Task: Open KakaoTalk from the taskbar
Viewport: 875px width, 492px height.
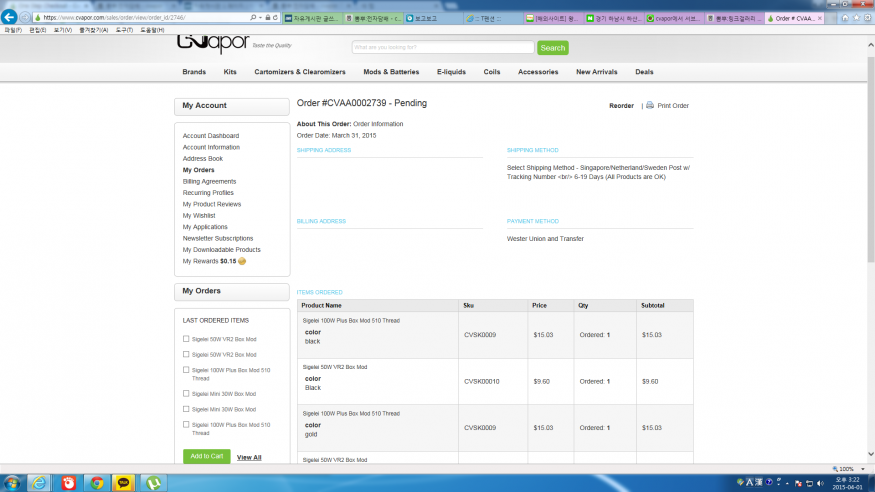Action: (x=124, y=482)
